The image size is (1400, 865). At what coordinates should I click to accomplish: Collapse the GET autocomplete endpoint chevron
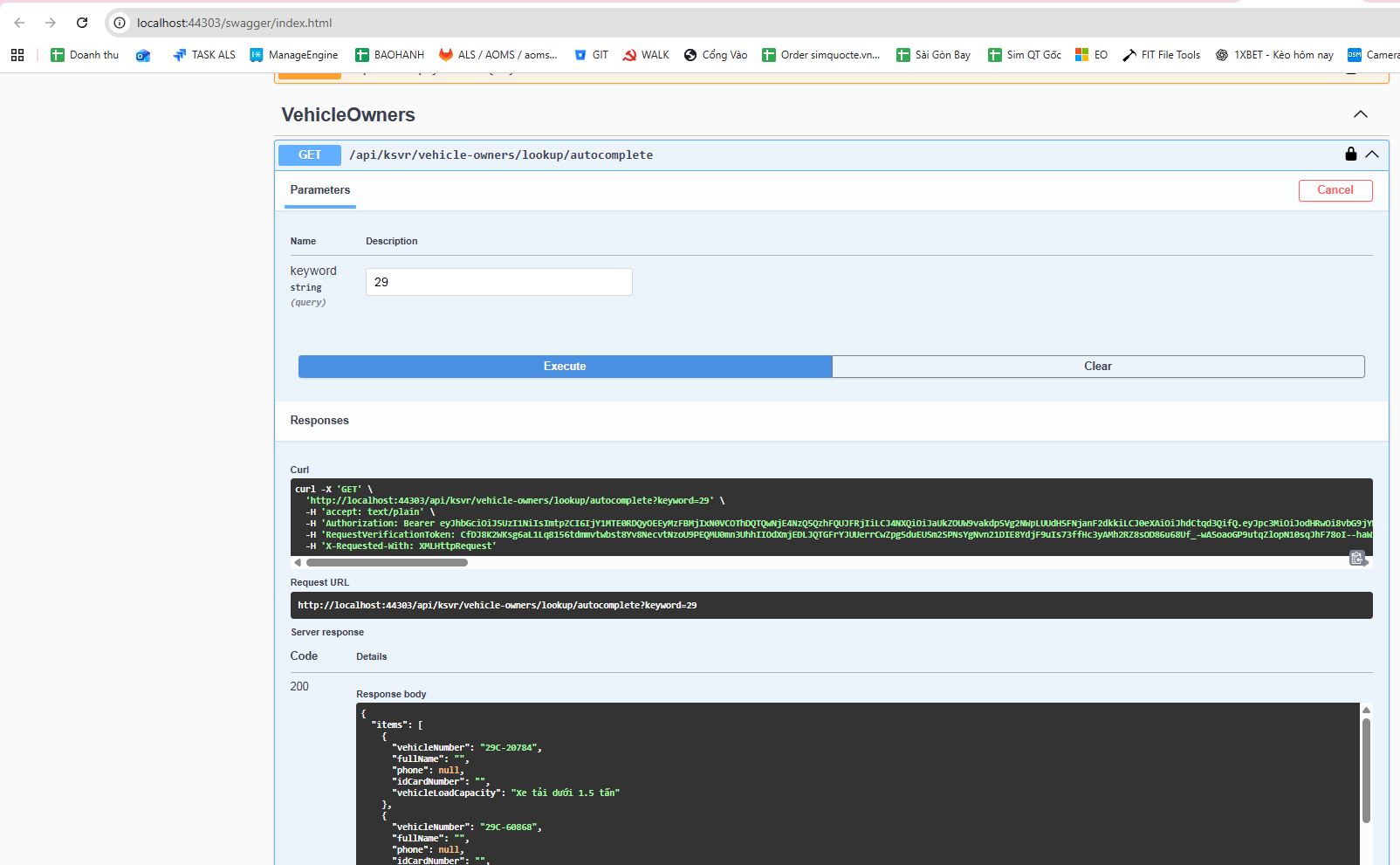1372,154
